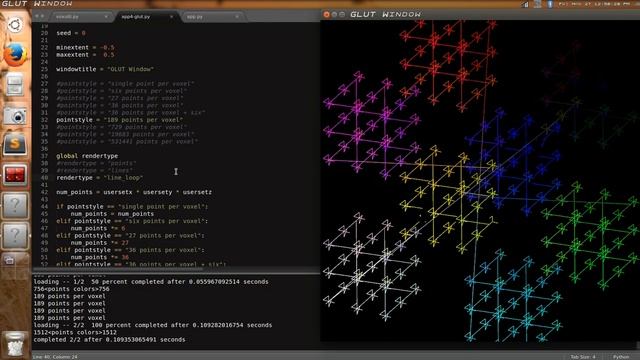Click the GLUT Window title bar
640x360 pixels.
tap(480, 14)
